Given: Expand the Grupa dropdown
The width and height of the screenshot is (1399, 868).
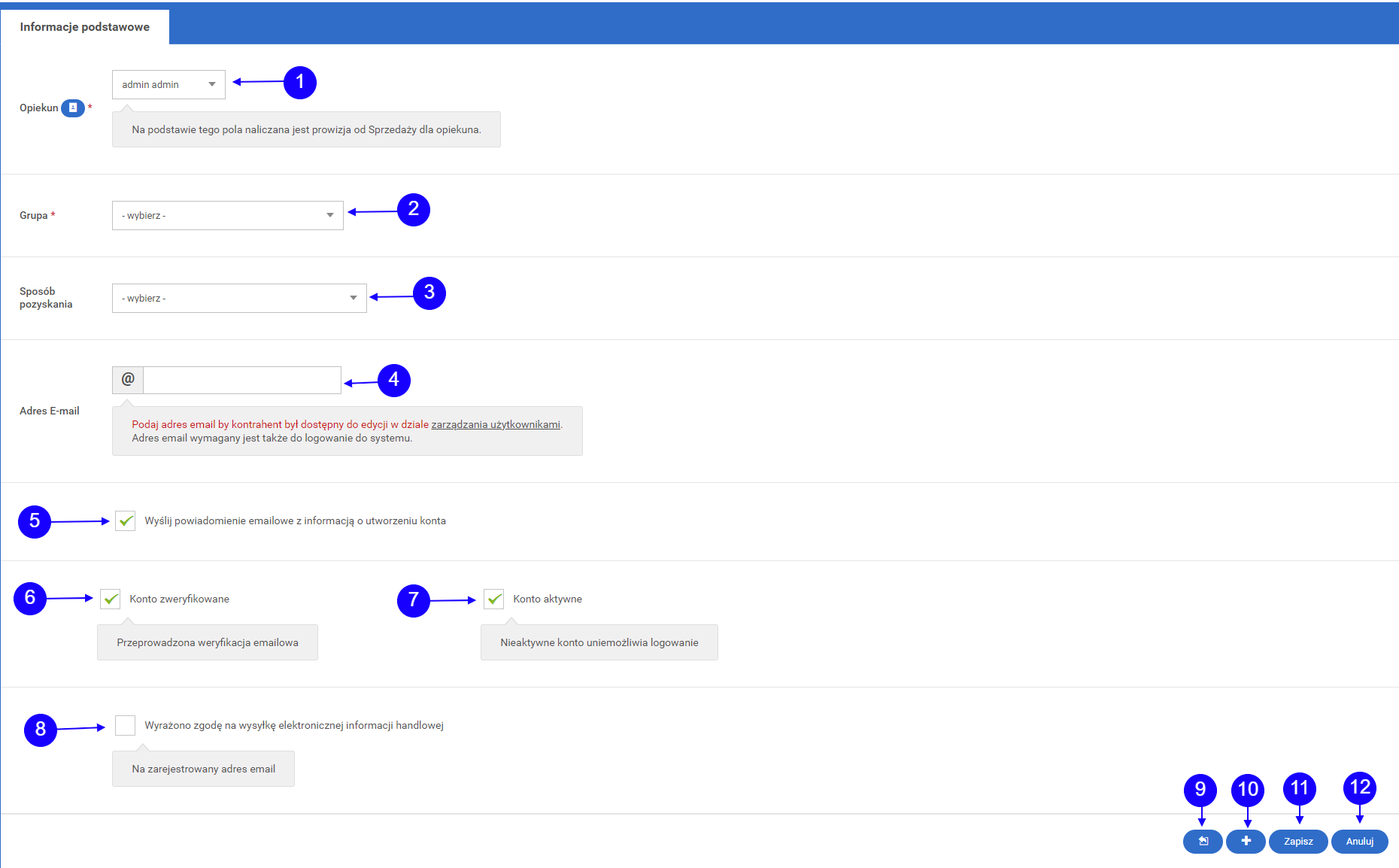Looking at the screenshot, I should click(x=227, y=215).
